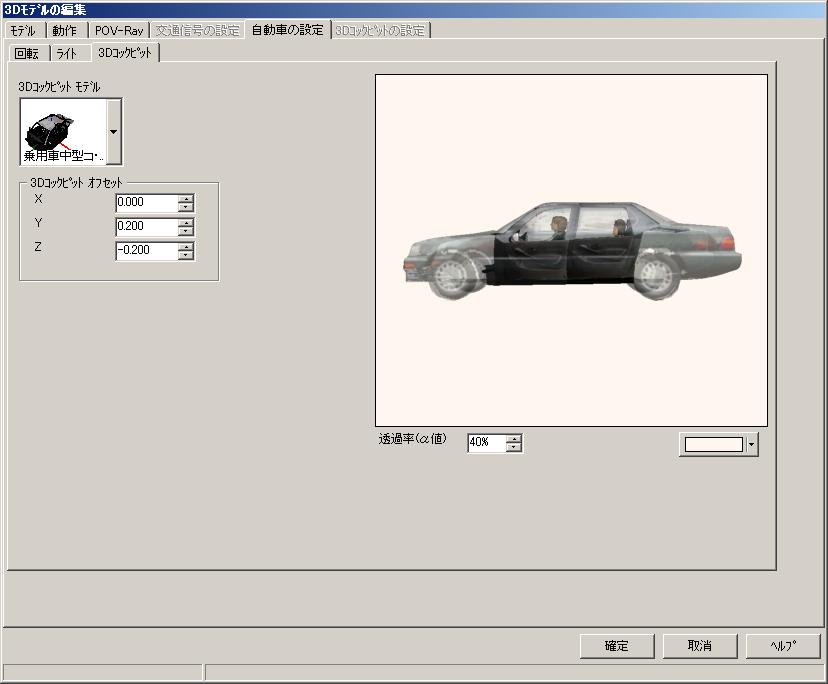Raise the 透過率 value with up arrow

point(514,439)
